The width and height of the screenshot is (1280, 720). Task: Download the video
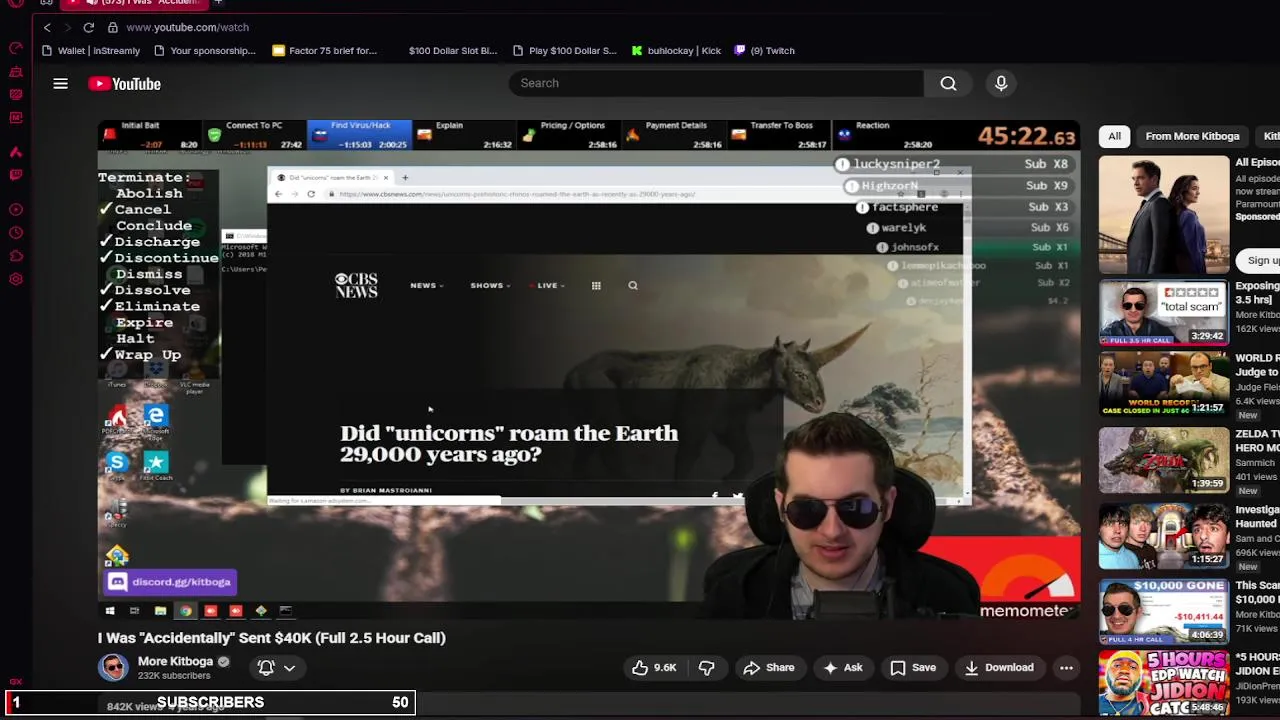[998, 667]
